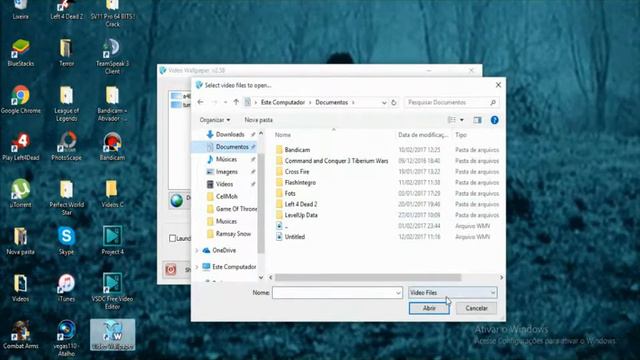Screen dimensions: 640x360
Task: Click the Abrir button
Action: pyautogui.click(x=429, y=308)
